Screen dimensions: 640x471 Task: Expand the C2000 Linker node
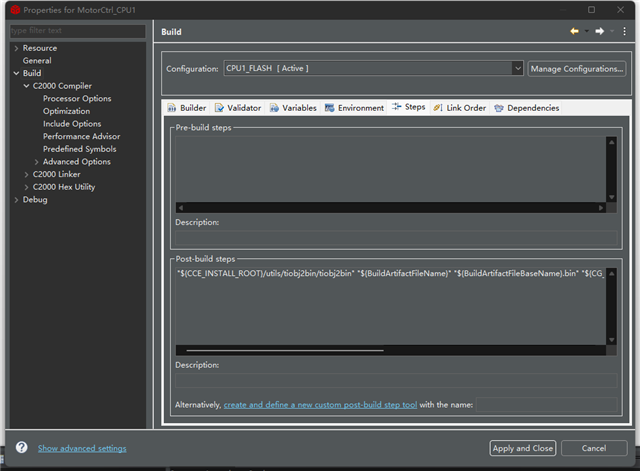click(27, 175)
